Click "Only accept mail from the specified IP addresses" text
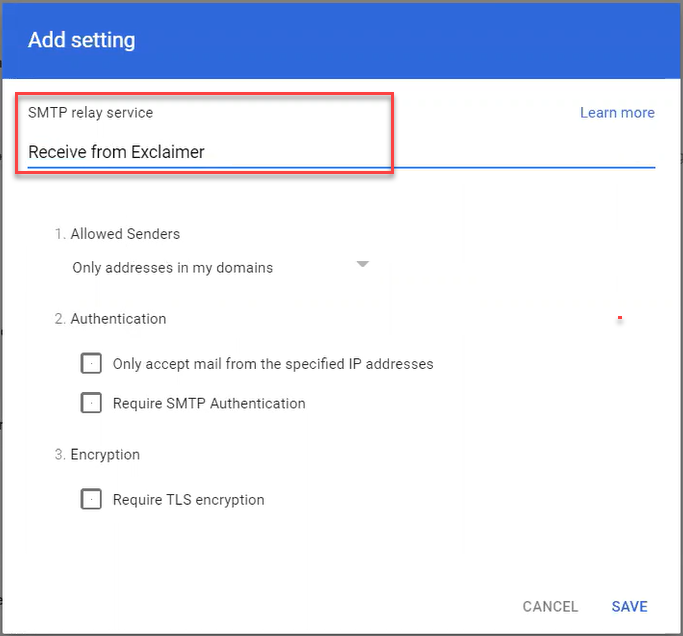This screenshot has width=683, height=636. coord(273,364)
